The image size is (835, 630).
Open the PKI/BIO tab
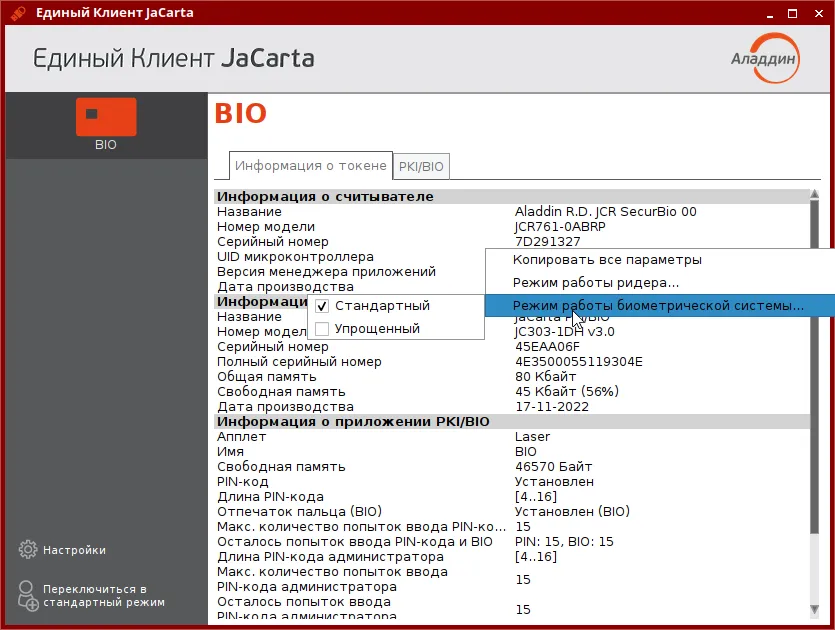point(421,167)
